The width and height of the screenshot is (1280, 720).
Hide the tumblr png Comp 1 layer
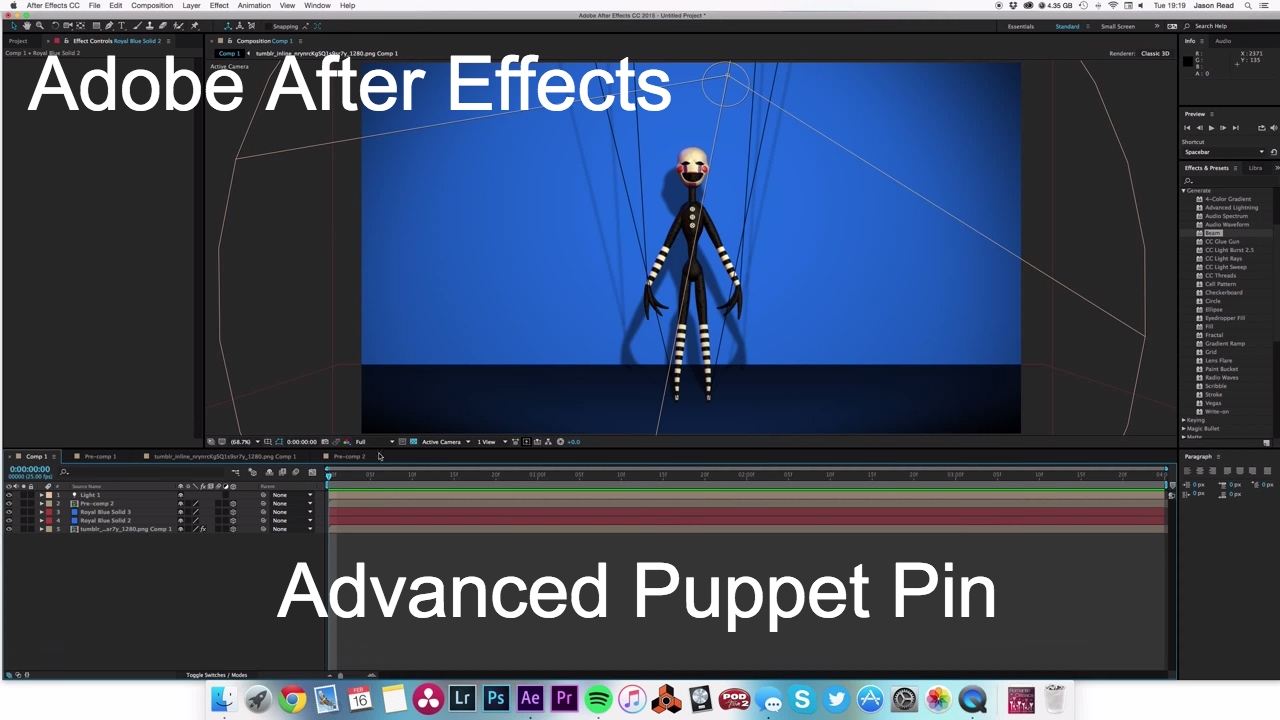[9, 529]
